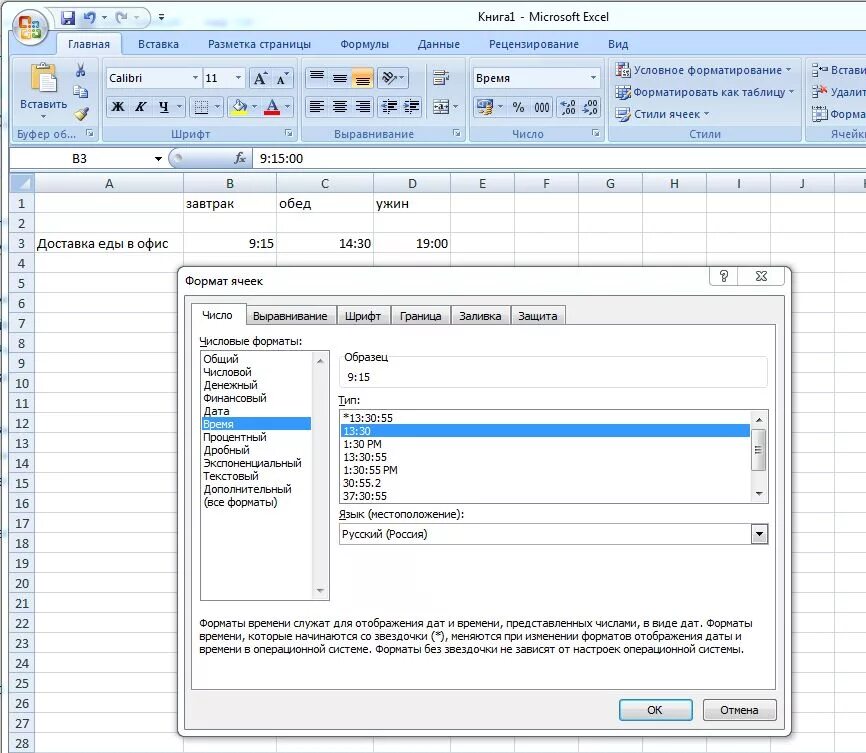Open dialog help with question mark
This screenshot has width=866, height=753.
[x=724, y=276]
